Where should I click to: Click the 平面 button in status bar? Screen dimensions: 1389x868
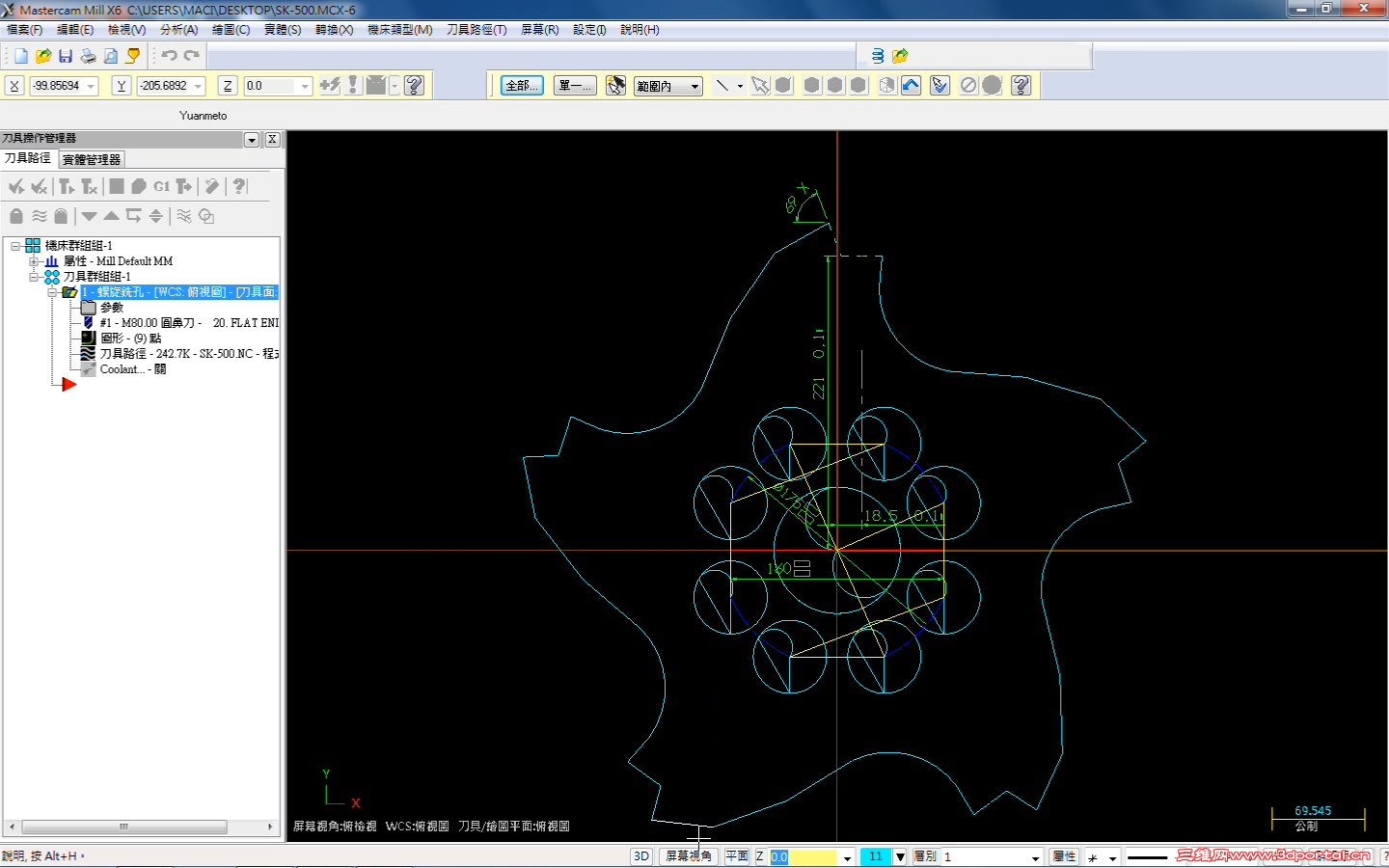point(737,856)
